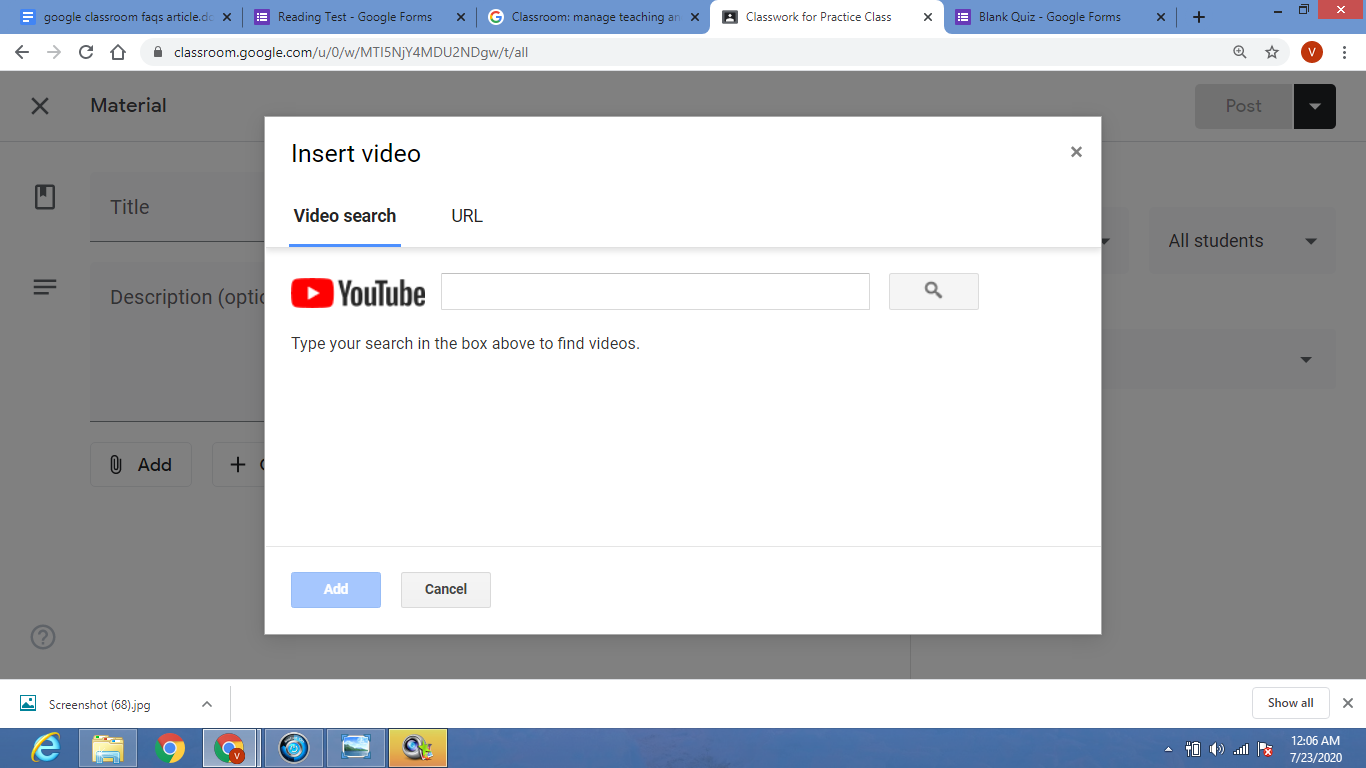Click the YouTube logo
The image size is (1366, 768).
(x=358, y=293)
